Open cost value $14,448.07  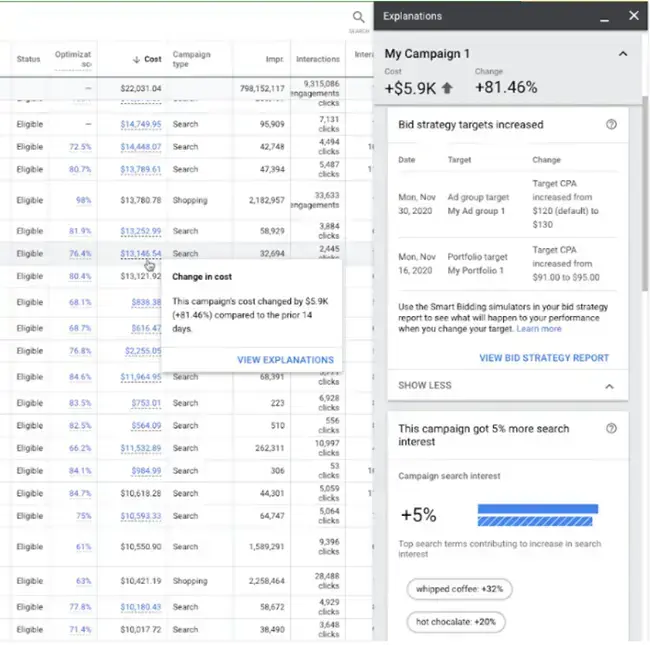pyautogui.click(x=141, y=147)
